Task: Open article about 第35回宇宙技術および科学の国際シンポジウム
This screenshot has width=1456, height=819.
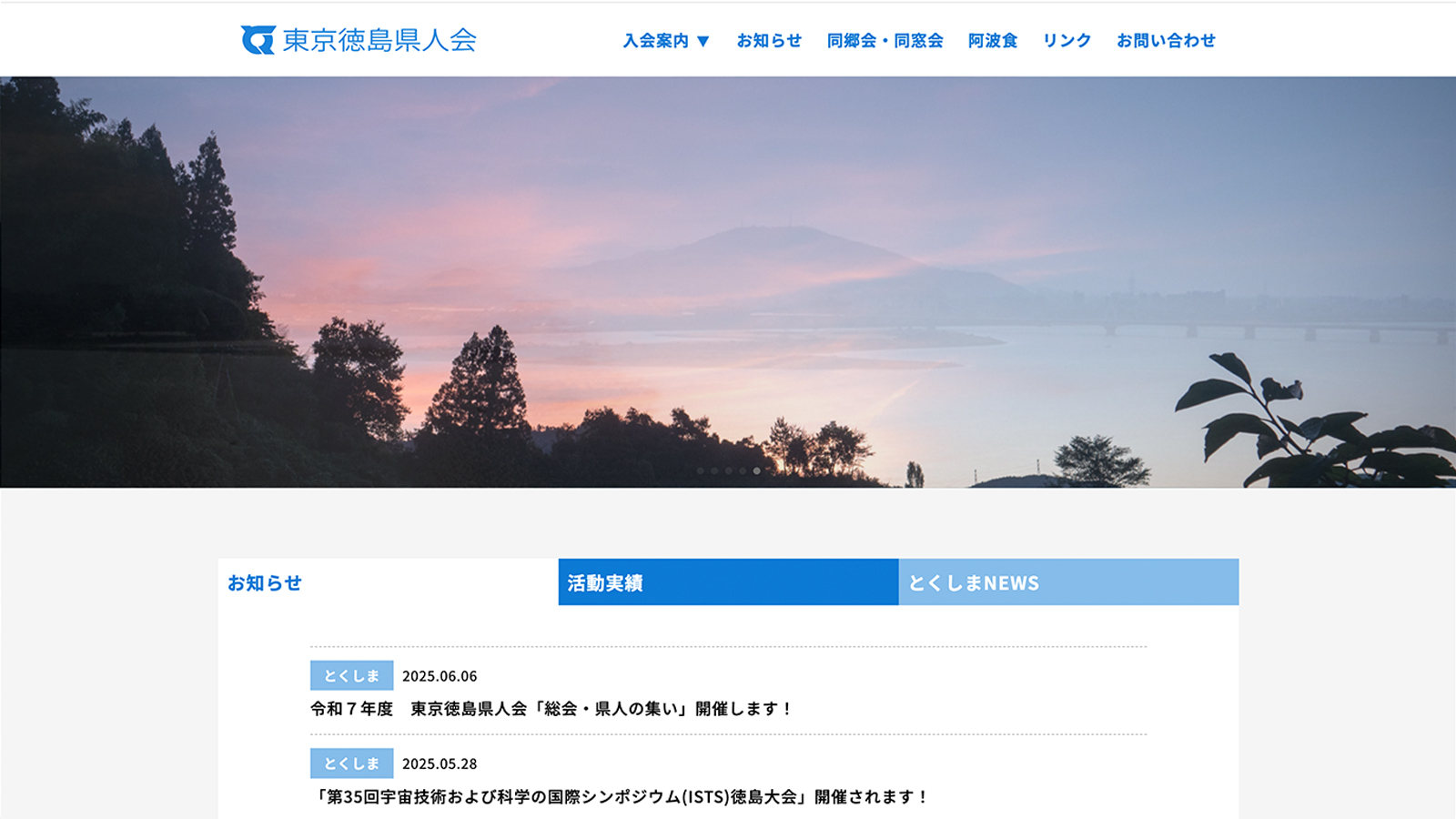Action: coord(620,797)
